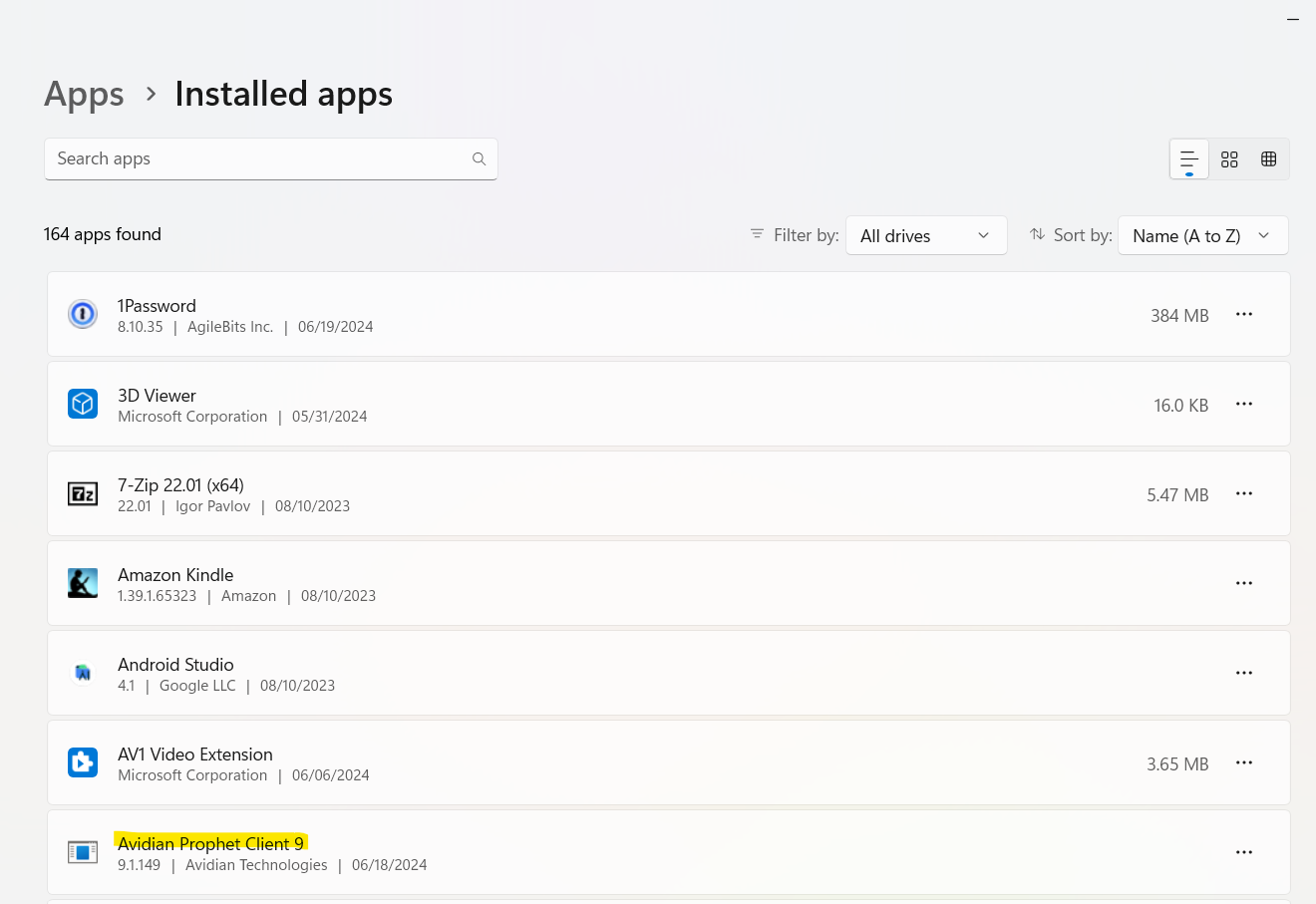Image resolution: width=1316 pixels, height=904 pixels.
Task: Open more options for Amazon Kindle
Action: (1244, 583)
